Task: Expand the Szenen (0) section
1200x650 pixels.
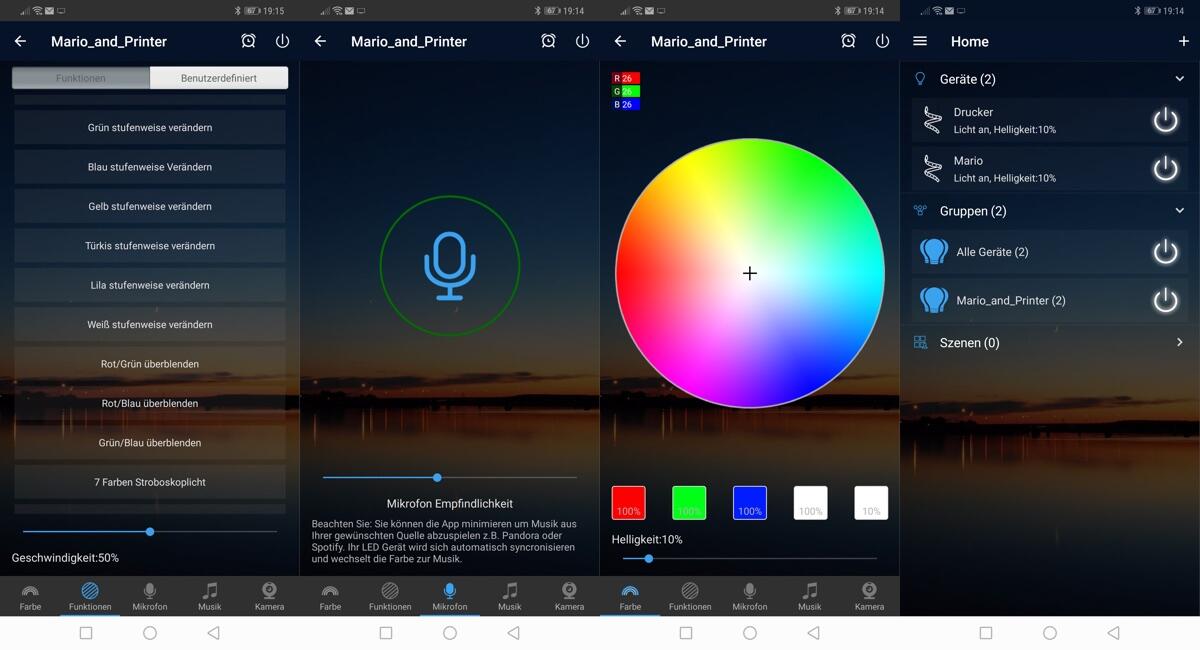Action: (x=1180, y=343)
